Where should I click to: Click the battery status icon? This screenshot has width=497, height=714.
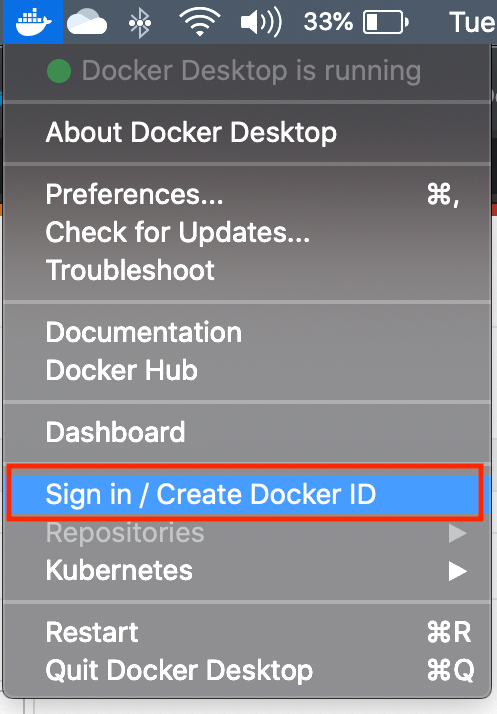tap(385, 22)
